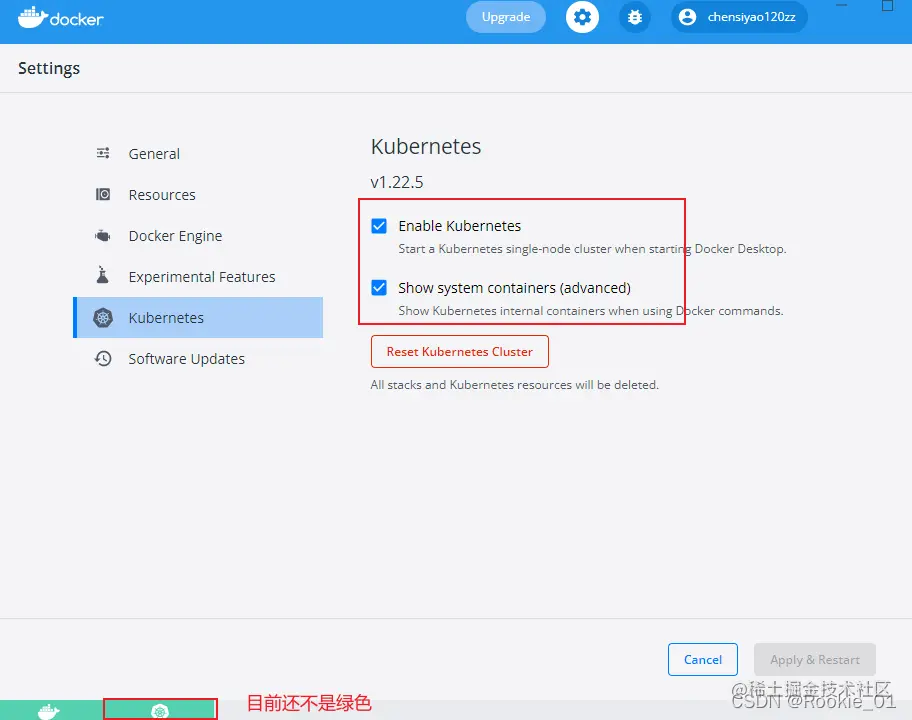Click 'All stacks and Kubernetes resources will be deleted' text
912x720 pixels.
(x=514, y=384)
